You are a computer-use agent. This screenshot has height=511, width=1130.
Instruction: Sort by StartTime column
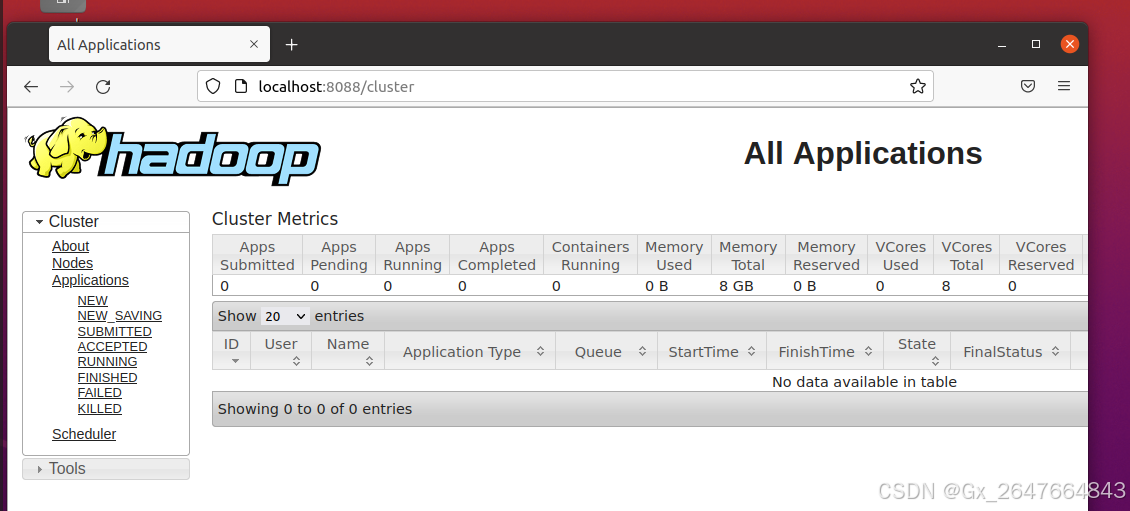712,350
